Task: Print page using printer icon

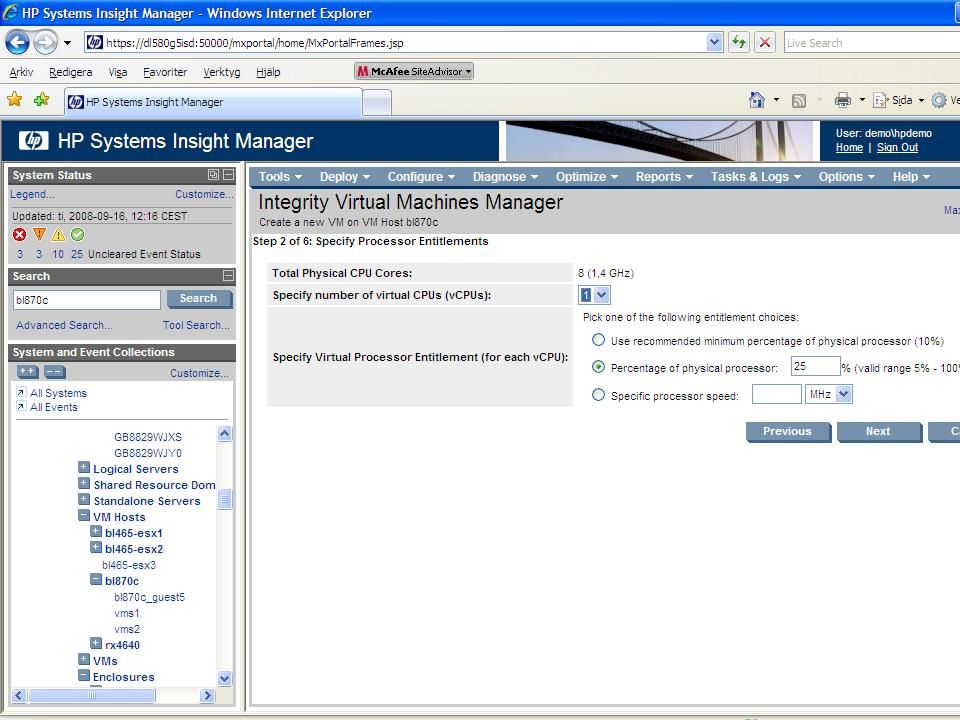Action: click(x=843, y=100)
